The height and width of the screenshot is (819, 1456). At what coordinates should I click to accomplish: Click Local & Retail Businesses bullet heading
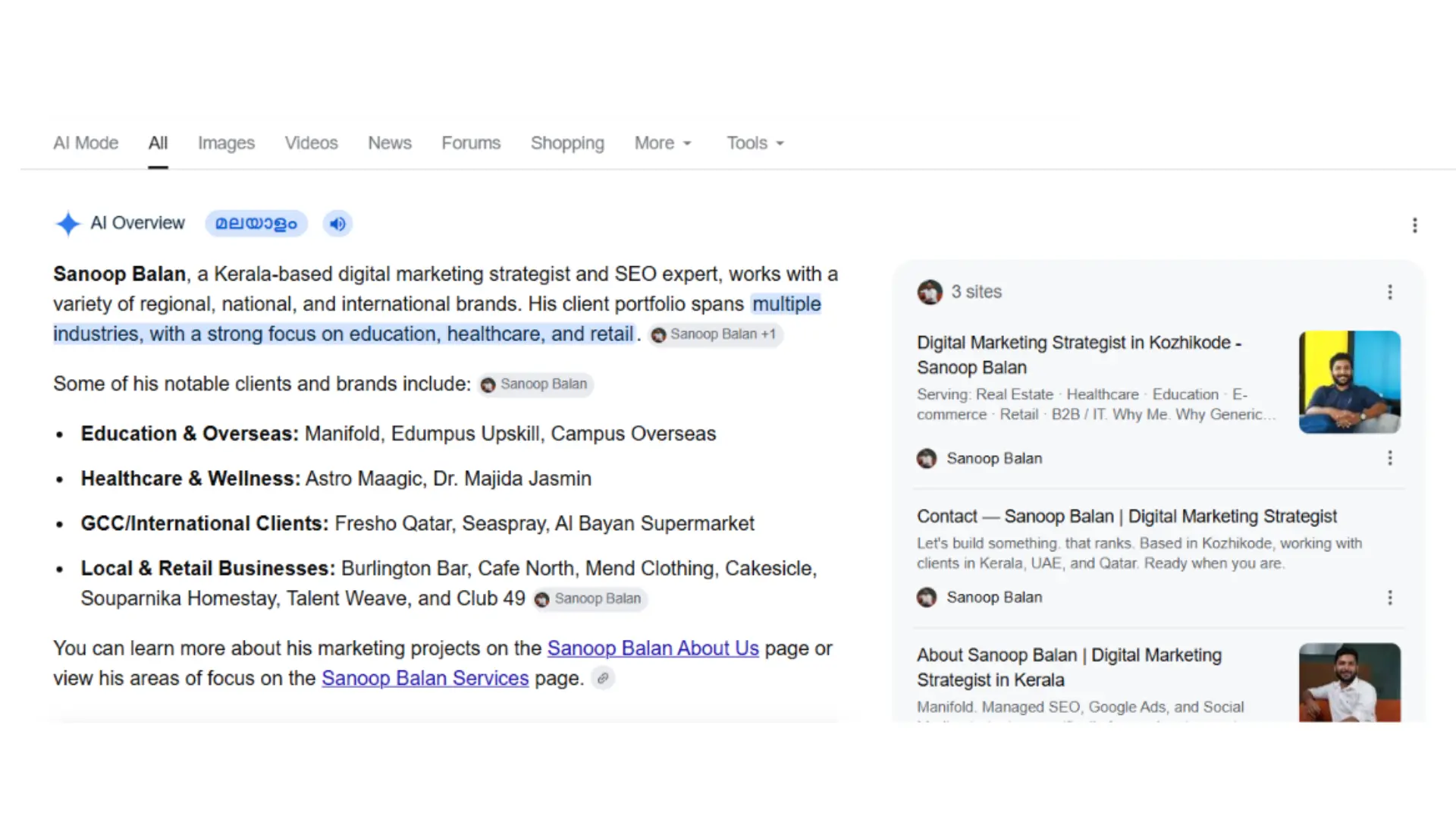coord(208,568)
